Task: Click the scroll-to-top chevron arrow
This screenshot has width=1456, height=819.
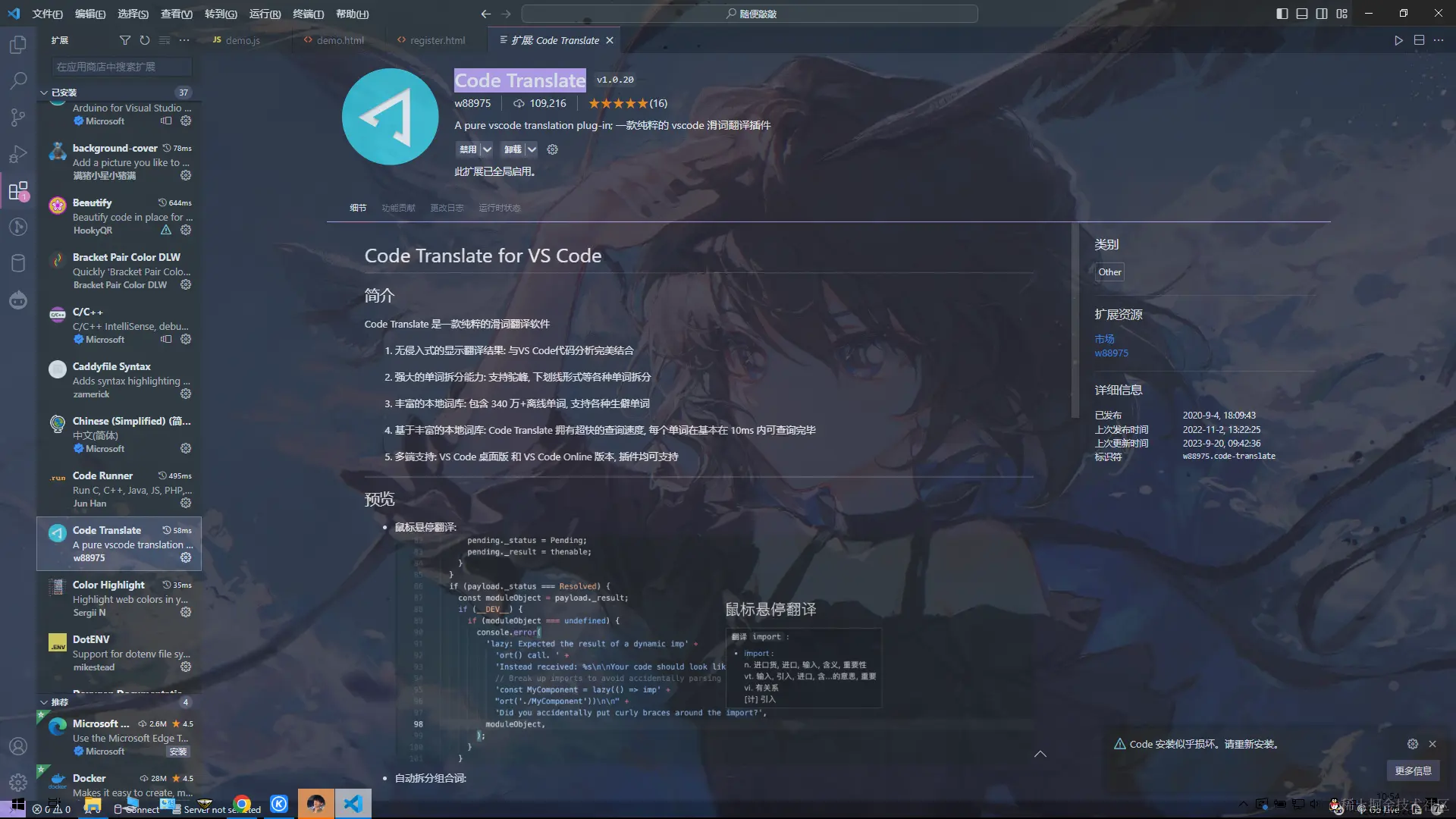Action: pos(1040,754)
